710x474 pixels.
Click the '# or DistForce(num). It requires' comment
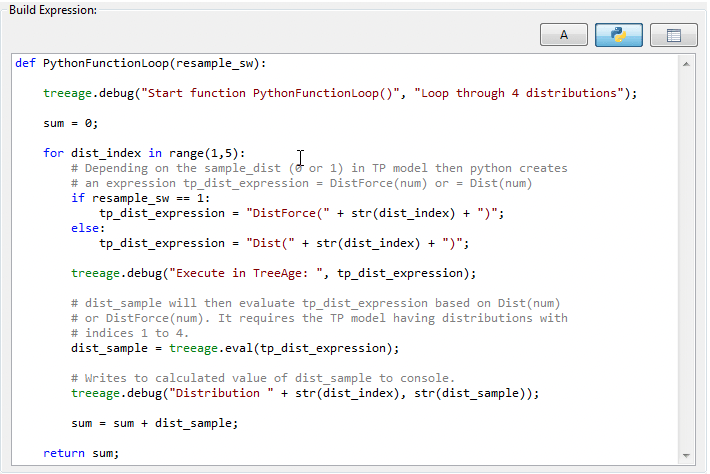pyautogui.click(x=319, y=318)
